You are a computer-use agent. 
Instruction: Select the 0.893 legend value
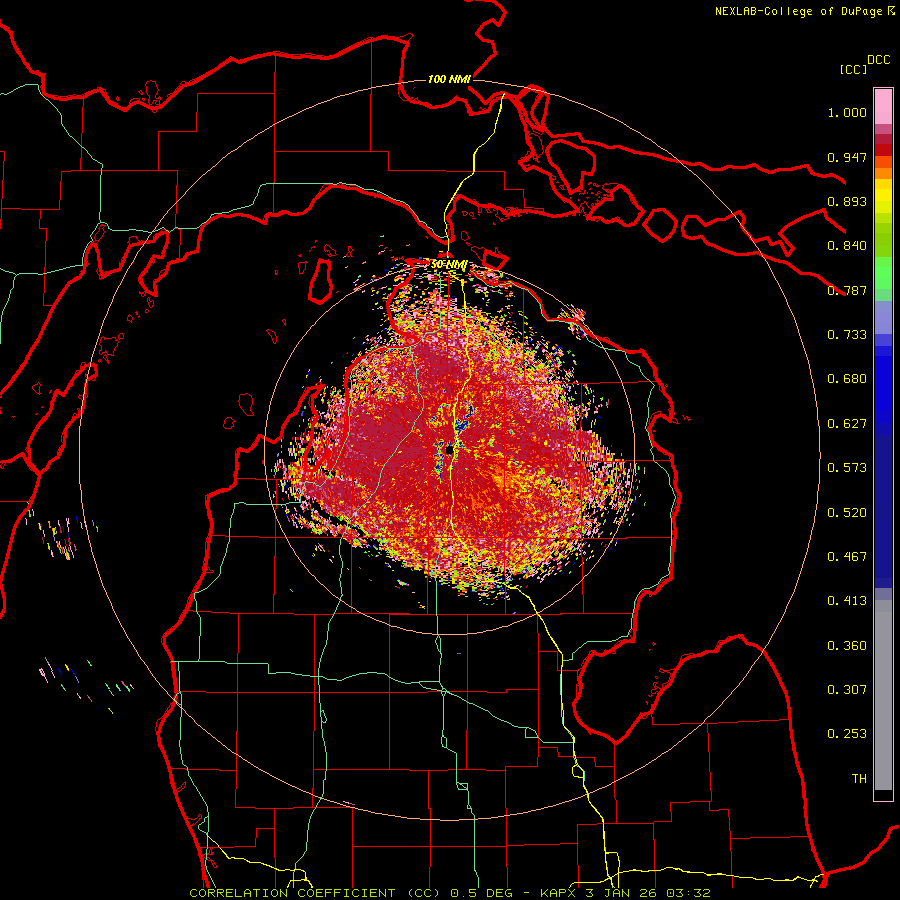tap(847, 201)
